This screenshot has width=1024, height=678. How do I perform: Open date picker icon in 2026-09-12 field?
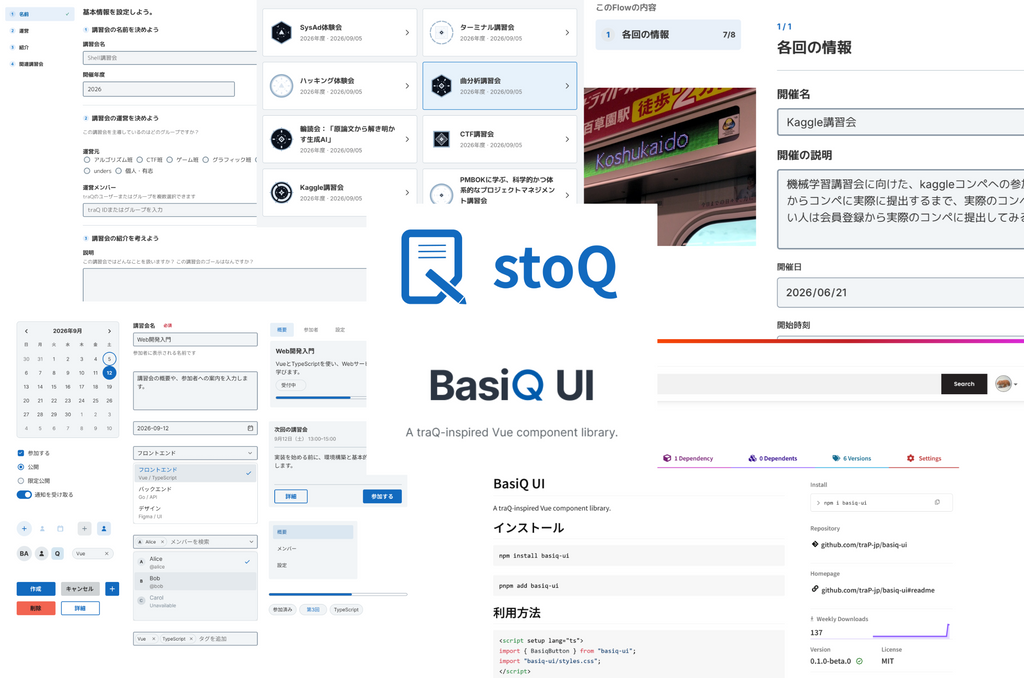[x=250, y=428]
